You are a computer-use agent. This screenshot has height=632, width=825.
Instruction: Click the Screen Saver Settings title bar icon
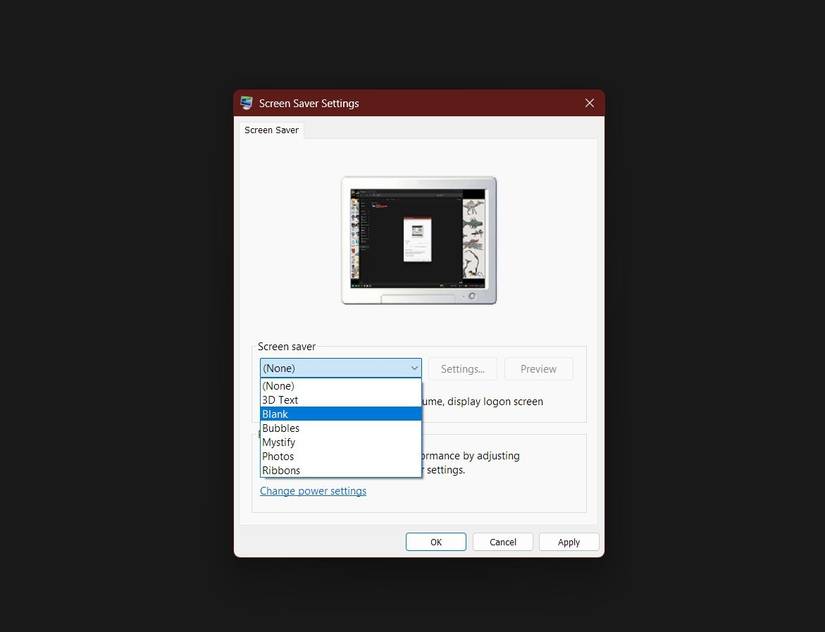pos(245,102)
